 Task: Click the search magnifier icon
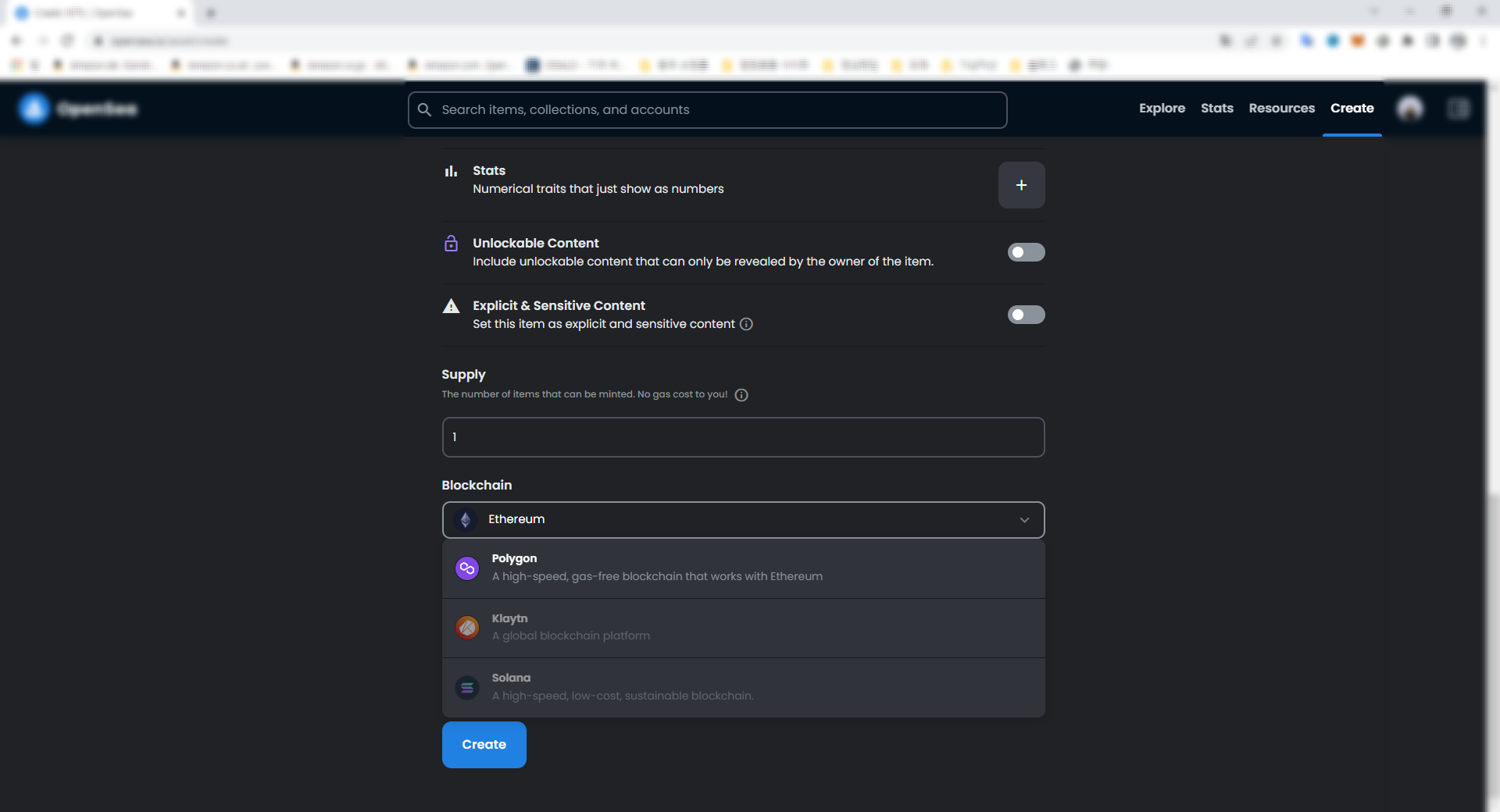coord(424,109)
